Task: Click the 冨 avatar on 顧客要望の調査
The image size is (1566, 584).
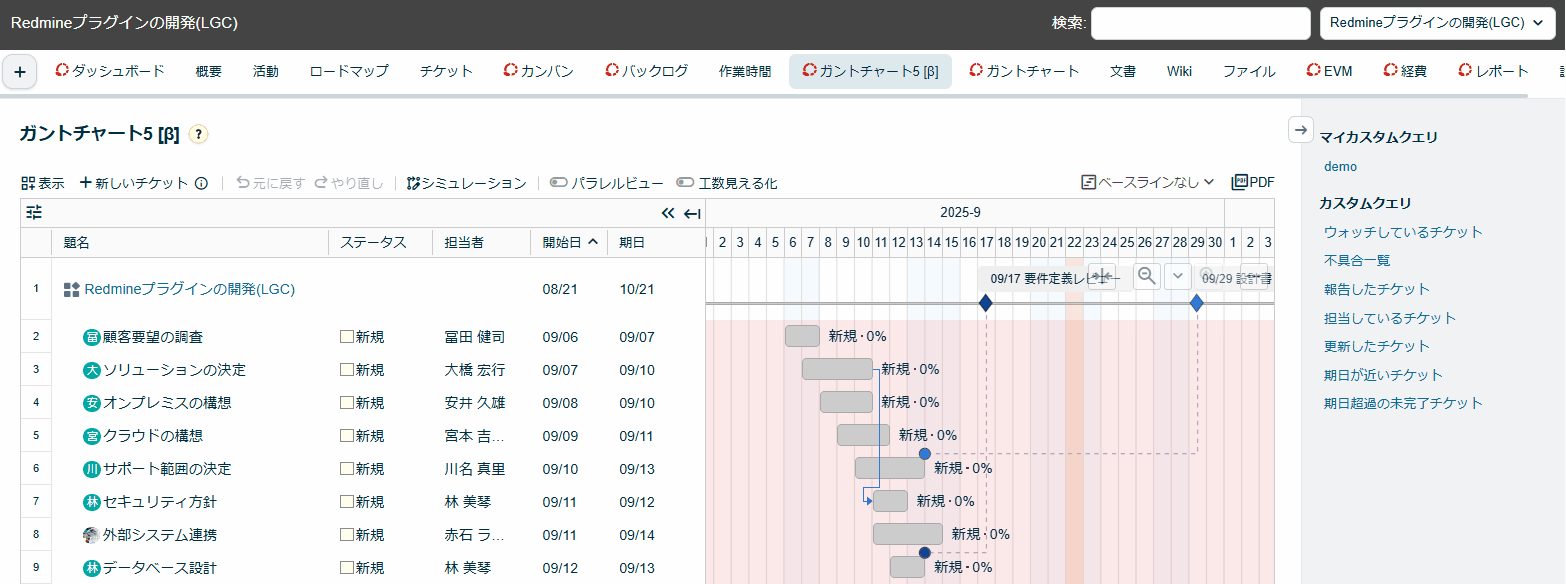Action: (x=92, y=337)
